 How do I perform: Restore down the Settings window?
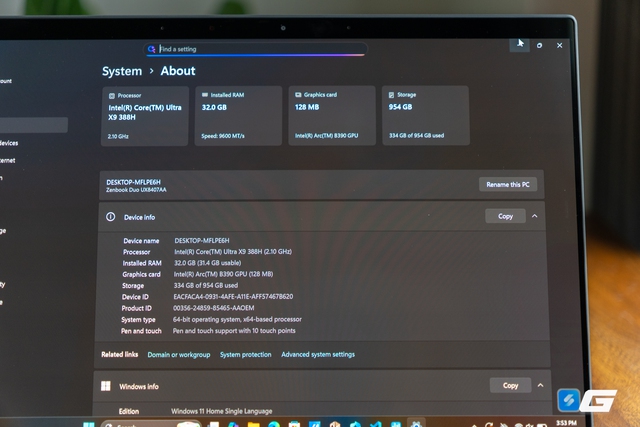click(x=540, y=45)
